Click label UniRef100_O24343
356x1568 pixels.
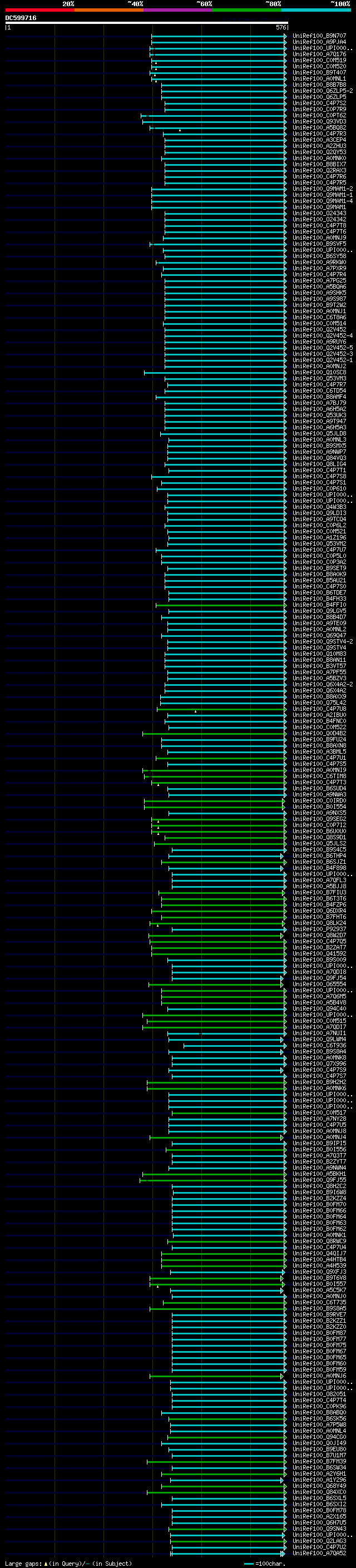click(319, 213)
